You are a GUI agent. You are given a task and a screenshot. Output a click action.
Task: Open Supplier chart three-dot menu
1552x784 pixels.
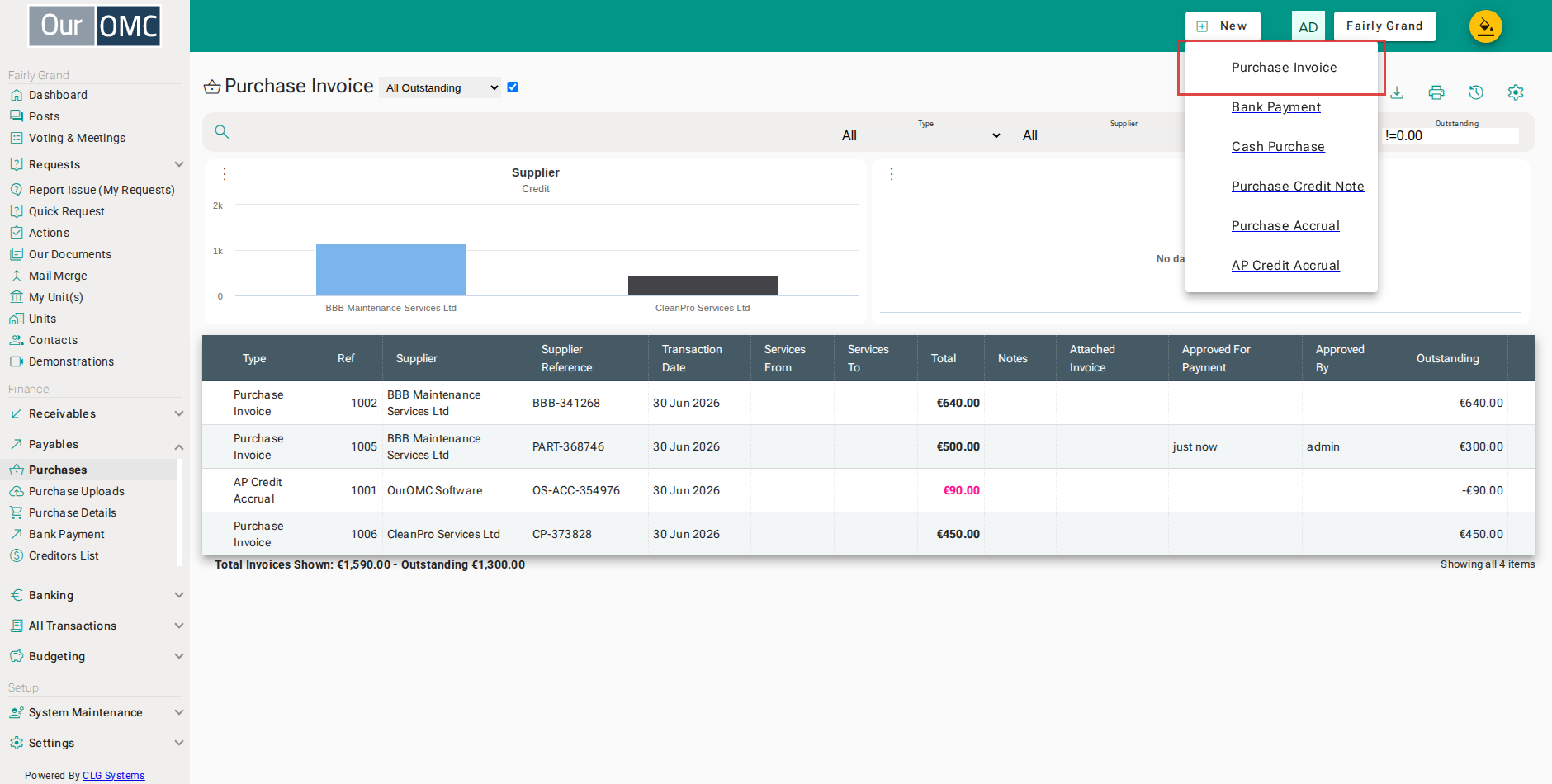(x=225, y=174)
